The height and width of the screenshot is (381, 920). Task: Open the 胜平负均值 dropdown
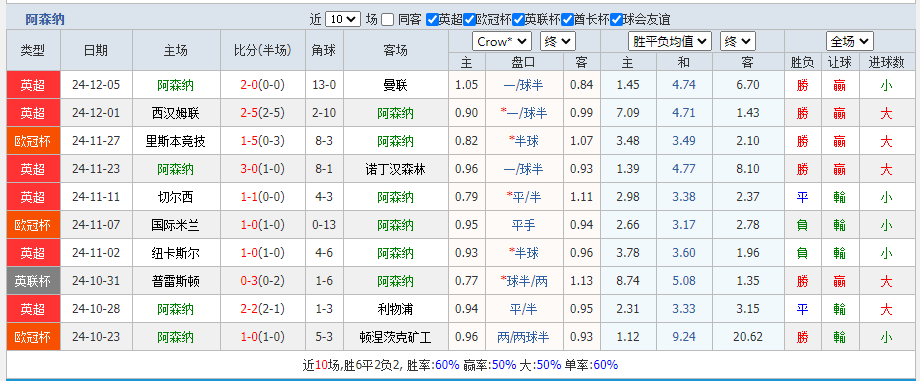(670, 42)
